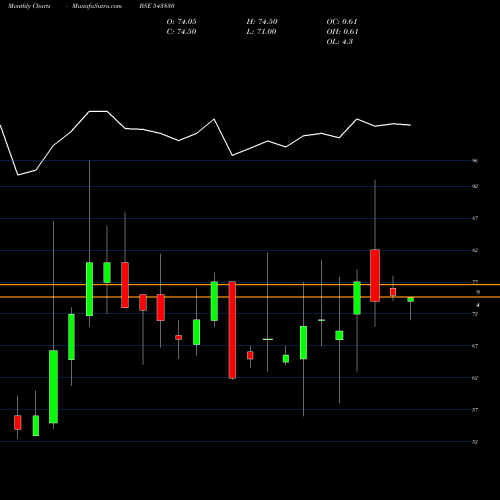
Task: Click the 'MunafaSutra.com' label
Action: click(97, 6)
